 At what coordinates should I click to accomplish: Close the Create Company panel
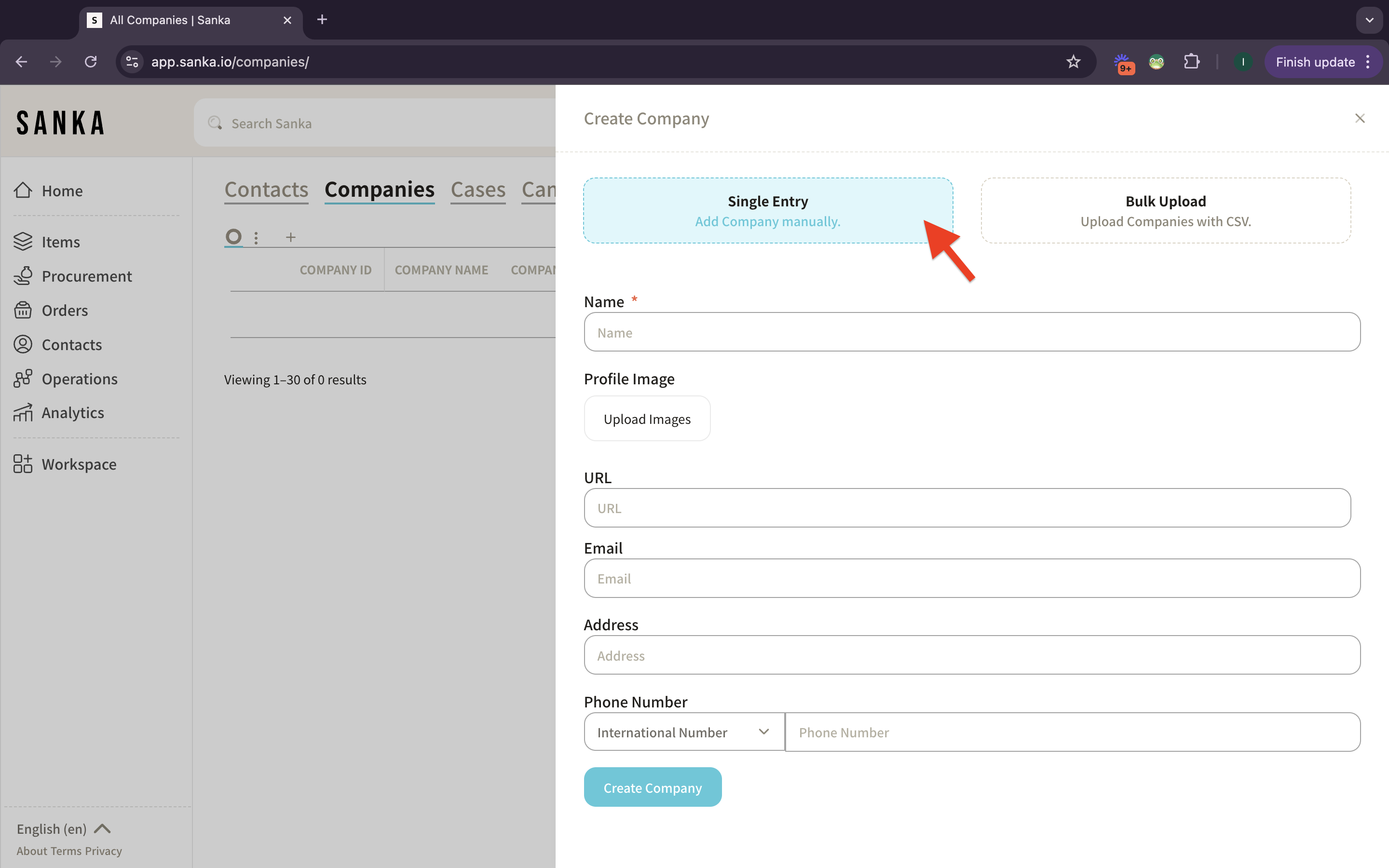[x=1359, y=118]
